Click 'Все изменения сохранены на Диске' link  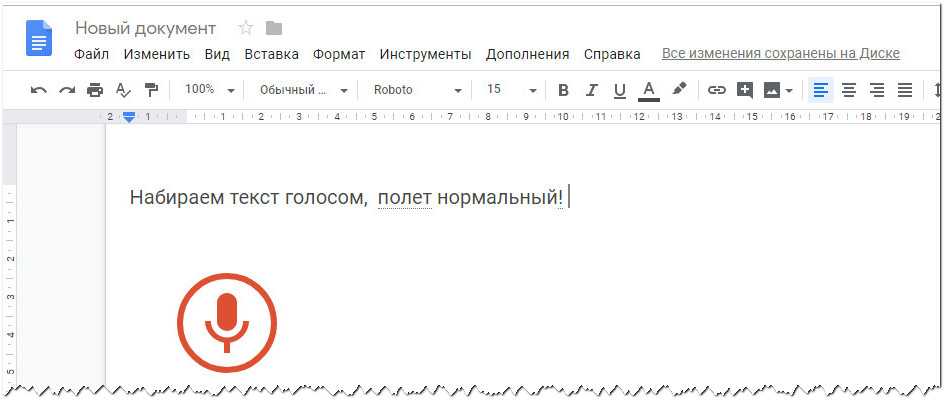(781, 54)
